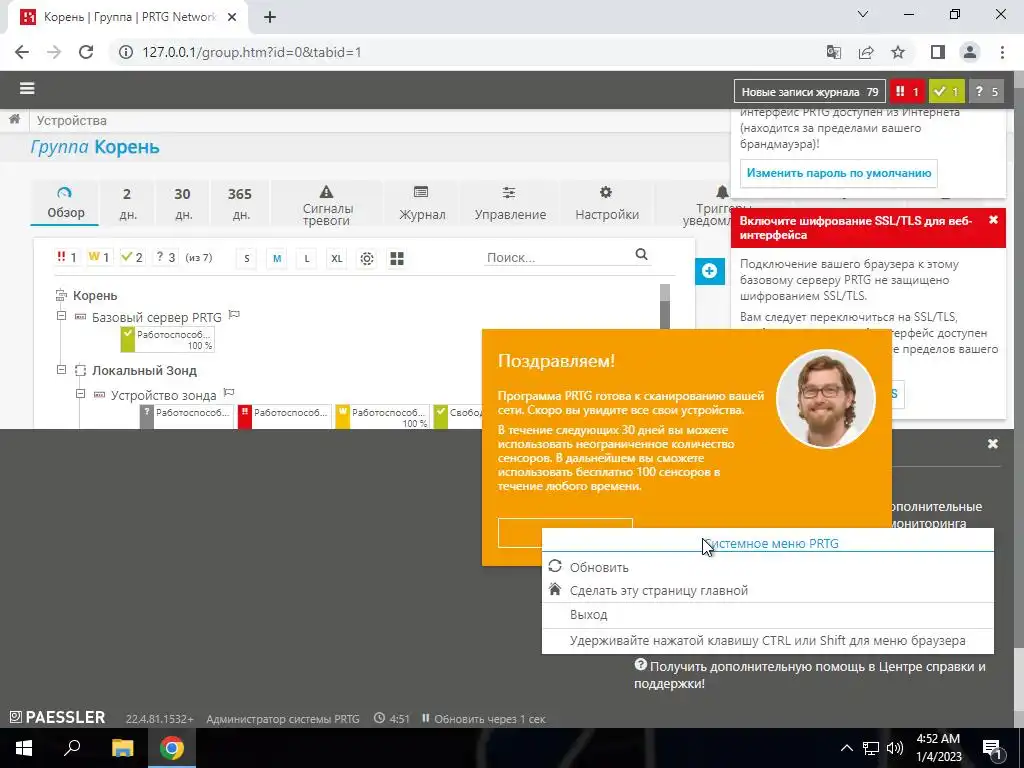
Task: Switch to the 2 дн. tab
Action: click(x=127, y=203)
